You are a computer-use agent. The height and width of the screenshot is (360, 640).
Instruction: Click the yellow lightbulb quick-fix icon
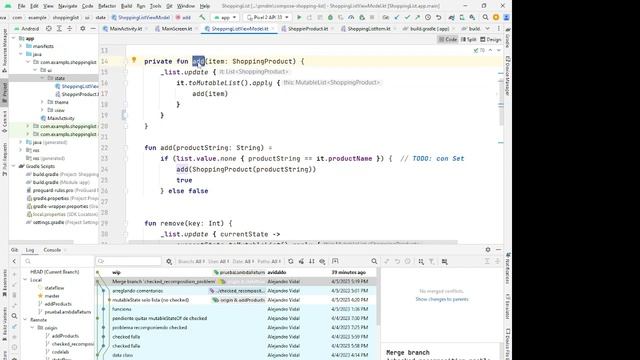click(134, 60)
